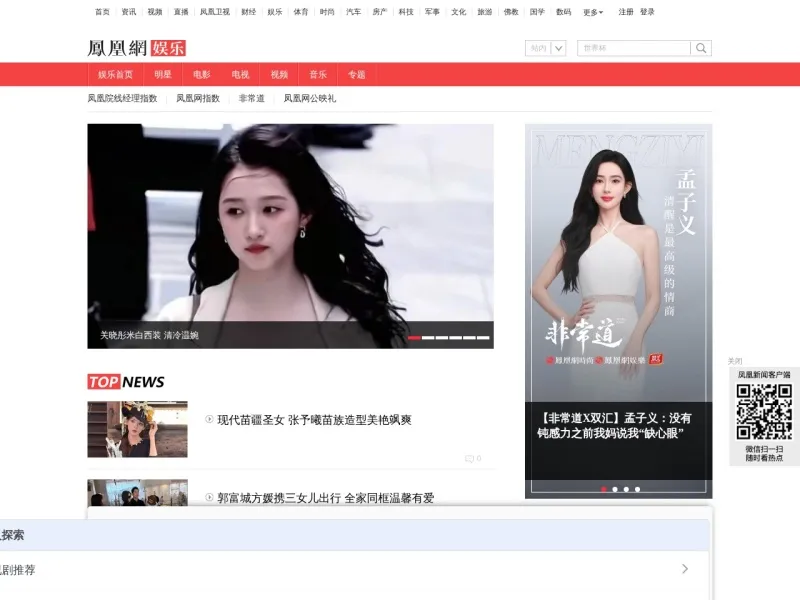
Task: Open 房产 in top navigation
Action: tap(380, 12)
